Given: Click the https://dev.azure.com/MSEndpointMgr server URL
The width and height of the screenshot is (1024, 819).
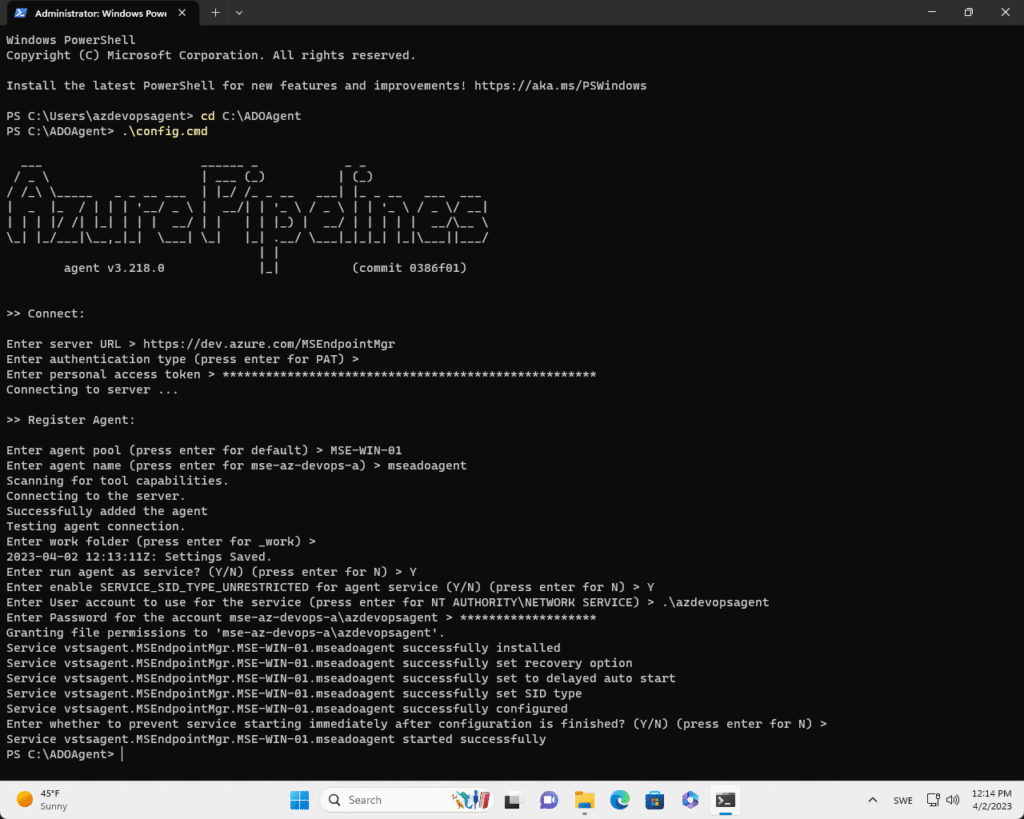Looking at the screenshot, I should point(269,344).
